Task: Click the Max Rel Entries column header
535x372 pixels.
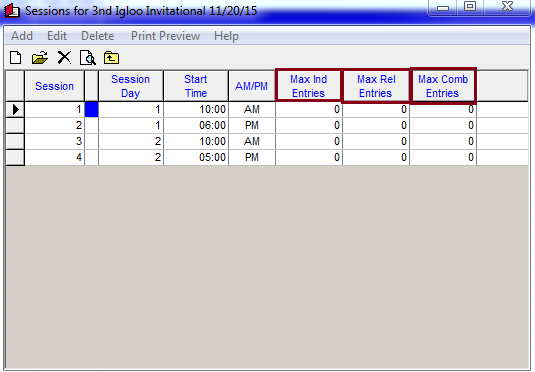Action: [376, 86]
